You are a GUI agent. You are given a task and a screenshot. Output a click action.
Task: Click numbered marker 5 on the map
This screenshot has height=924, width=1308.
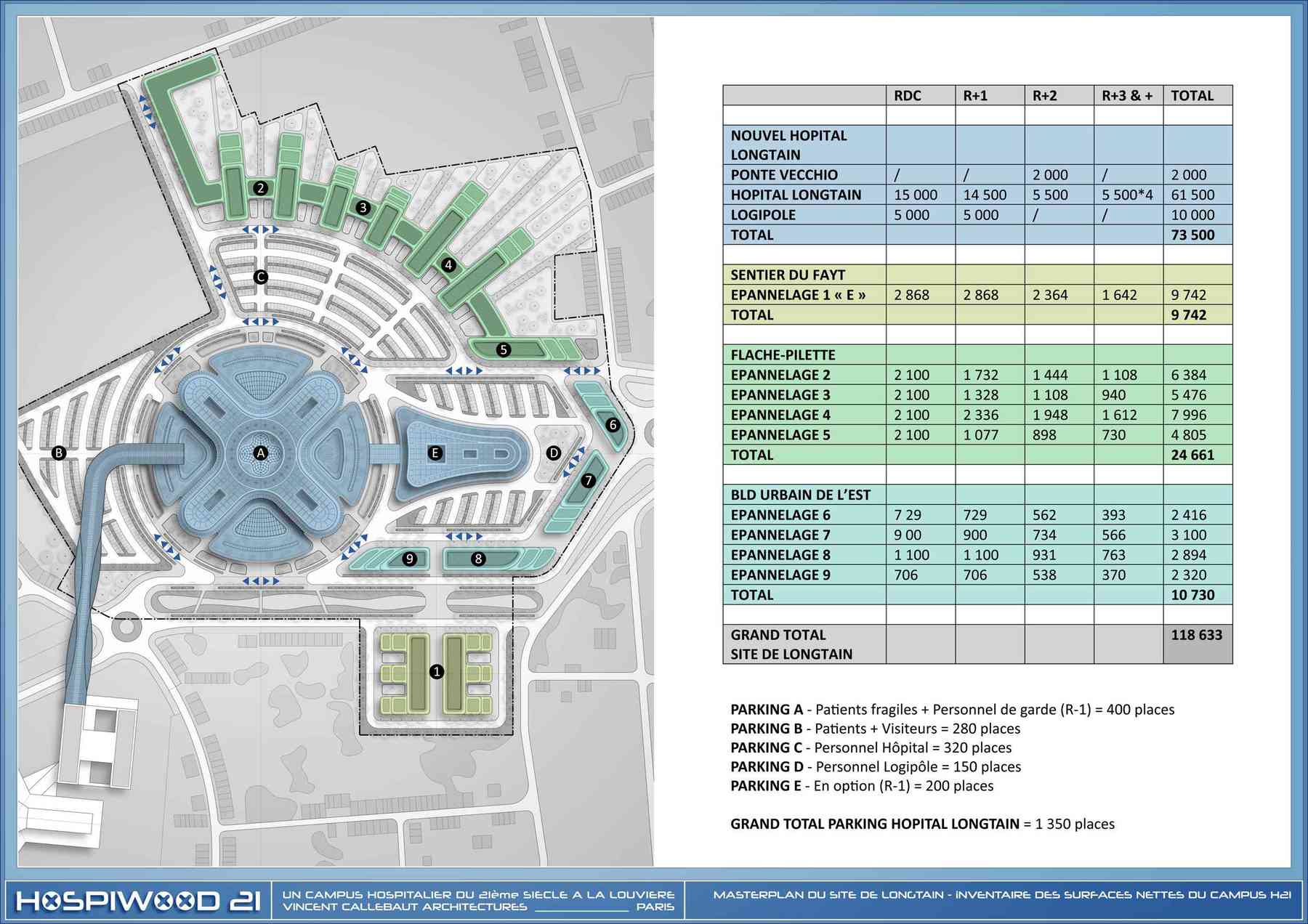[x=504, y=349]
